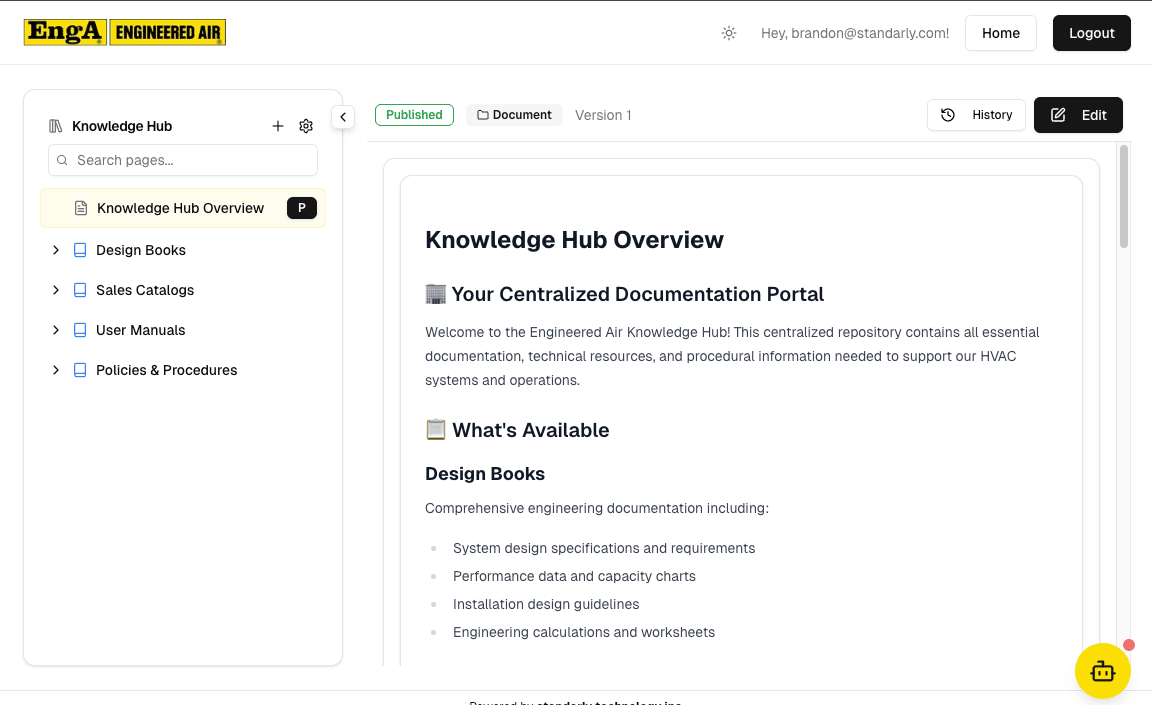Click the Home button

click(x=1000, y=32)
